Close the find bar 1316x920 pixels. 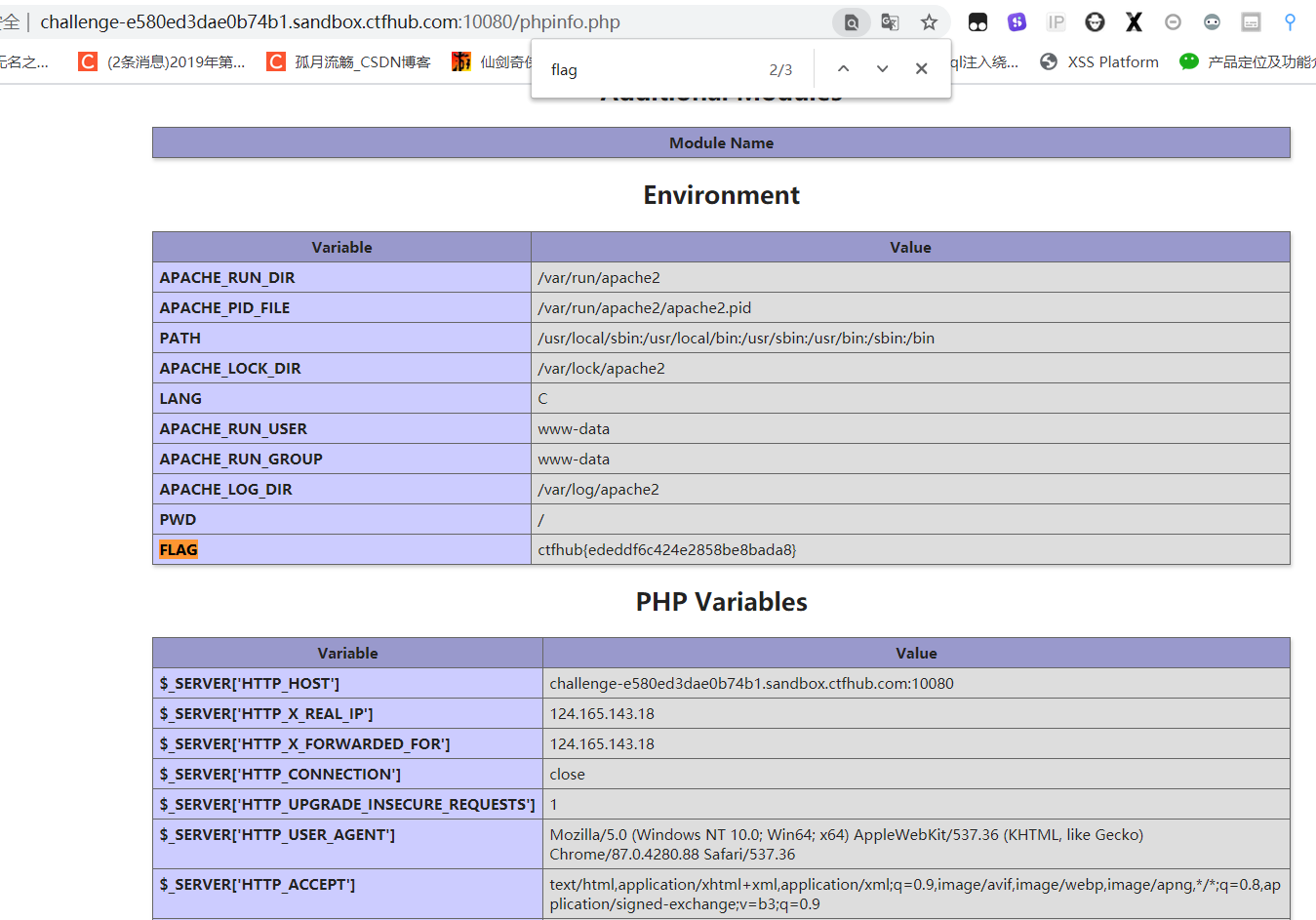click(x=921, y=69)
